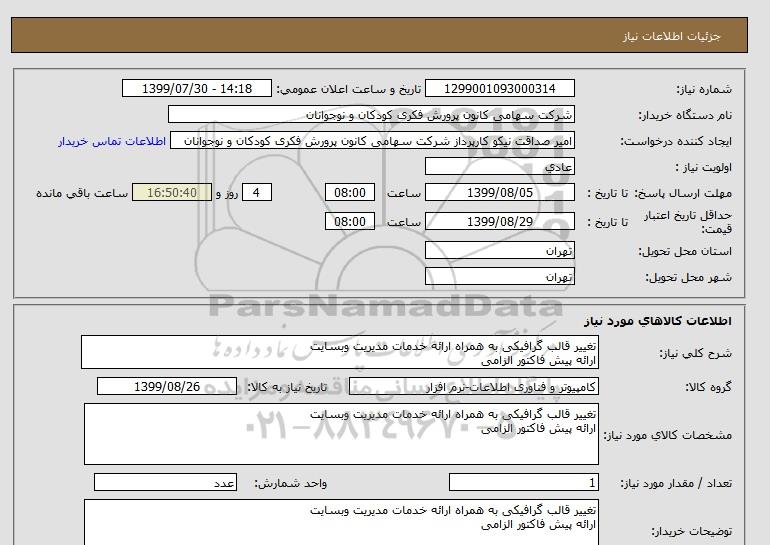The image size is (770, 545).
Task: Select the response deadline date 1399/08/05
Action: (x=499, y=192)
